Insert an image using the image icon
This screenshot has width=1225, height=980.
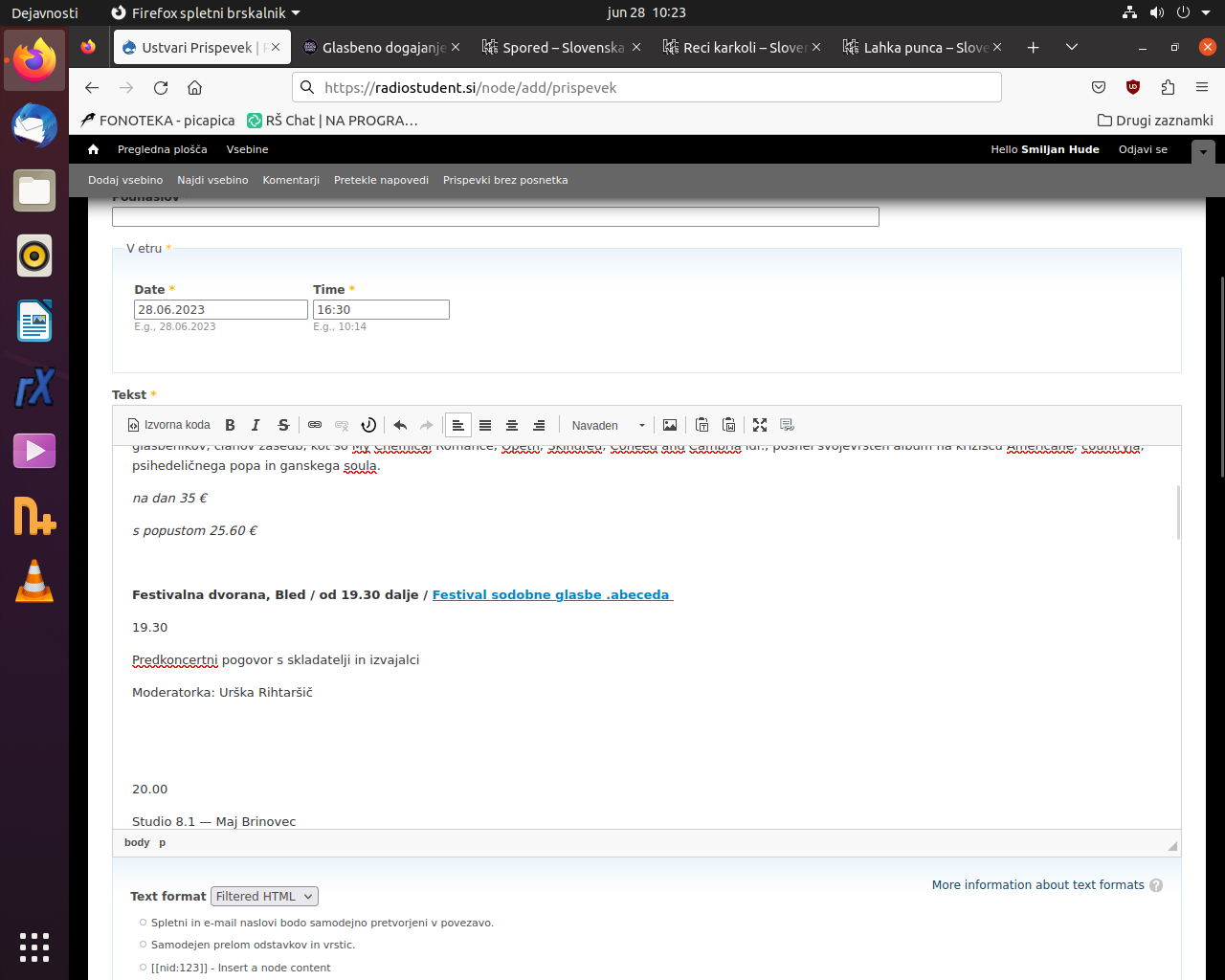(670, 425)
